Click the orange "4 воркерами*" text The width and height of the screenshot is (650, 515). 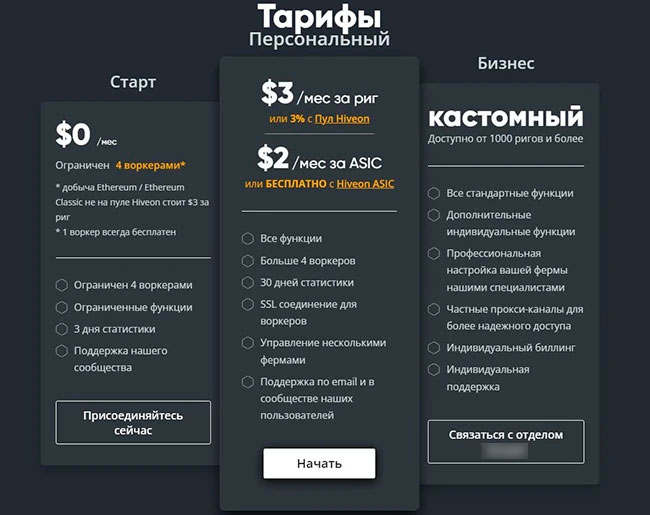tap(150, 165)
